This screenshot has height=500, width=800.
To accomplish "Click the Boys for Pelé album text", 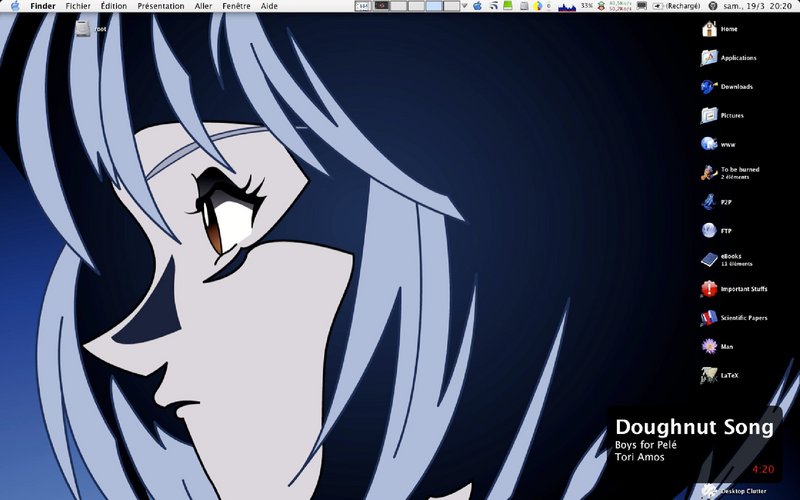I will tap(646, 445).
